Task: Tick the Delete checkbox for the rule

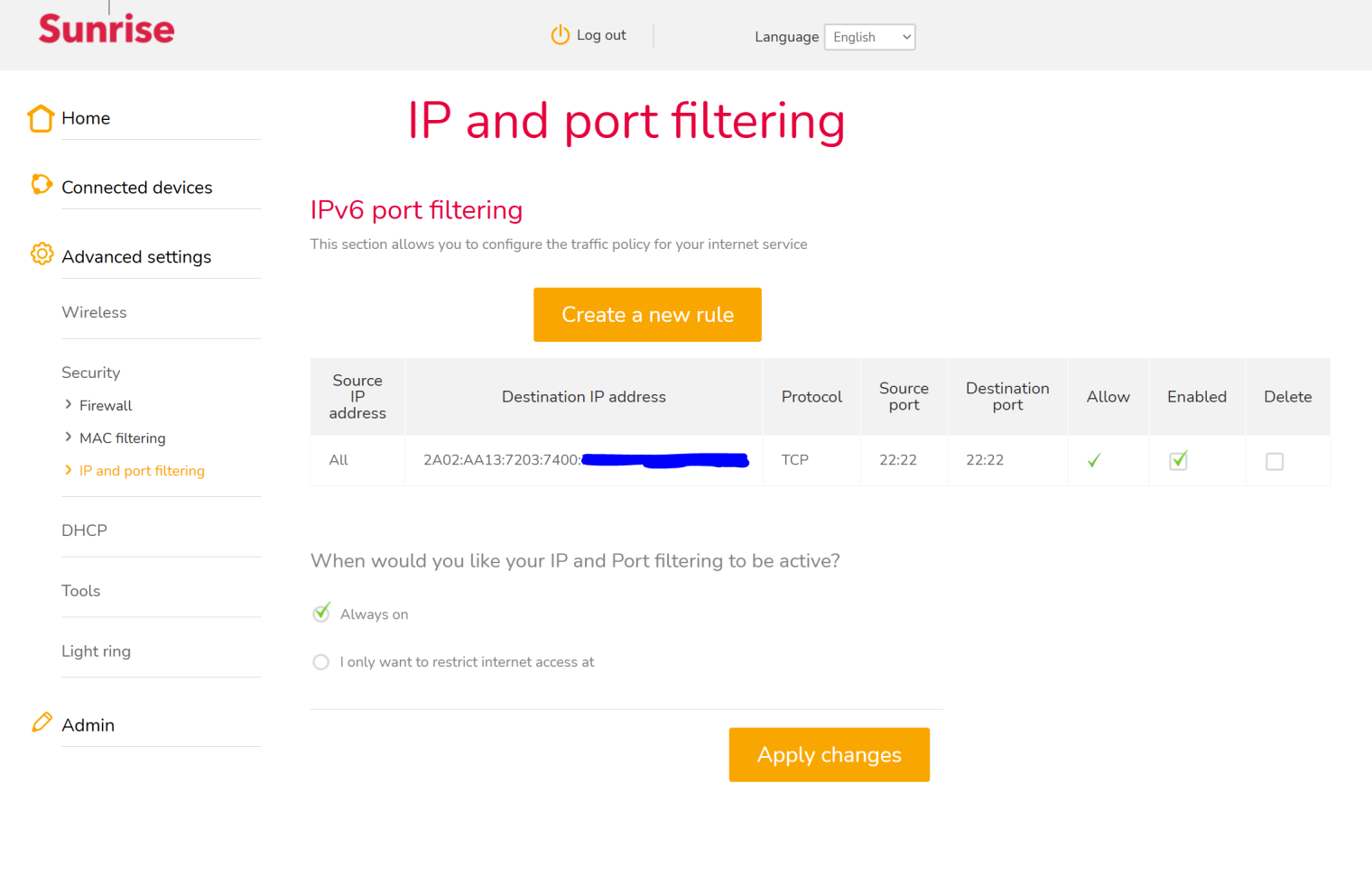Action: point(1275,462)
